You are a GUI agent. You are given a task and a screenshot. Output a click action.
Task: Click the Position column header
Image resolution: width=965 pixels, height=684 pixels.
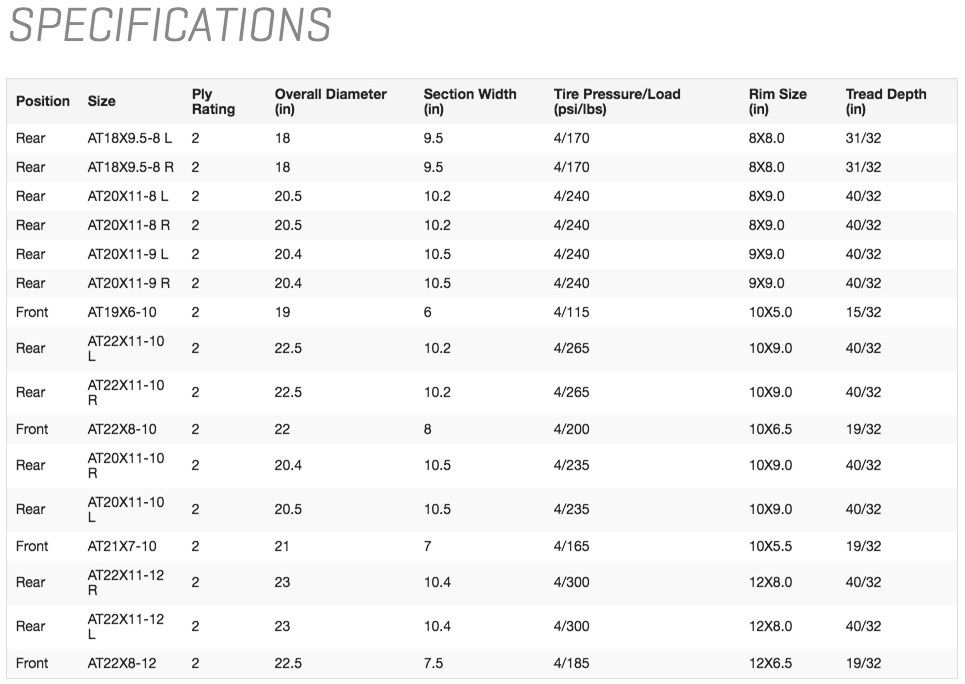pyautogui.click(x=43, y=101)
